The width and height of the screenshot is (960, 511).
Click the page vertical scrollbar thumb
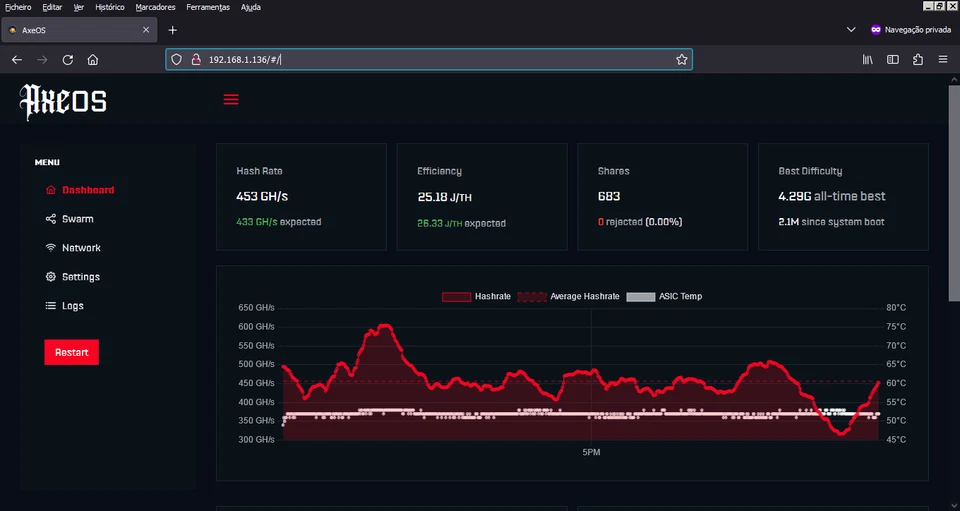coord(954,193)
